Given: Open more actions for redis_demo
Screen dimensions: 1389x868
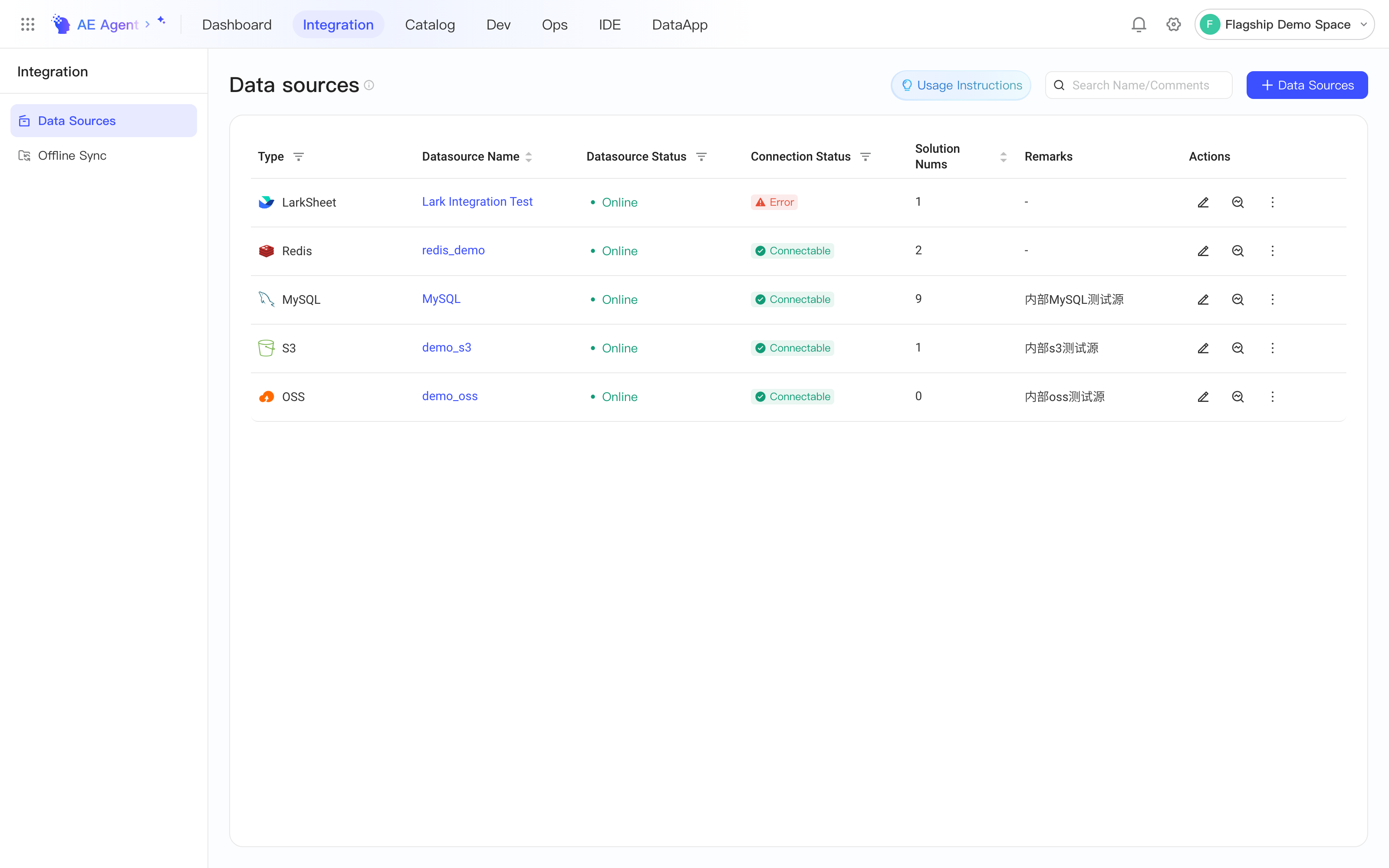Looking at the screenshot, I should click(x=1273, y=251).
